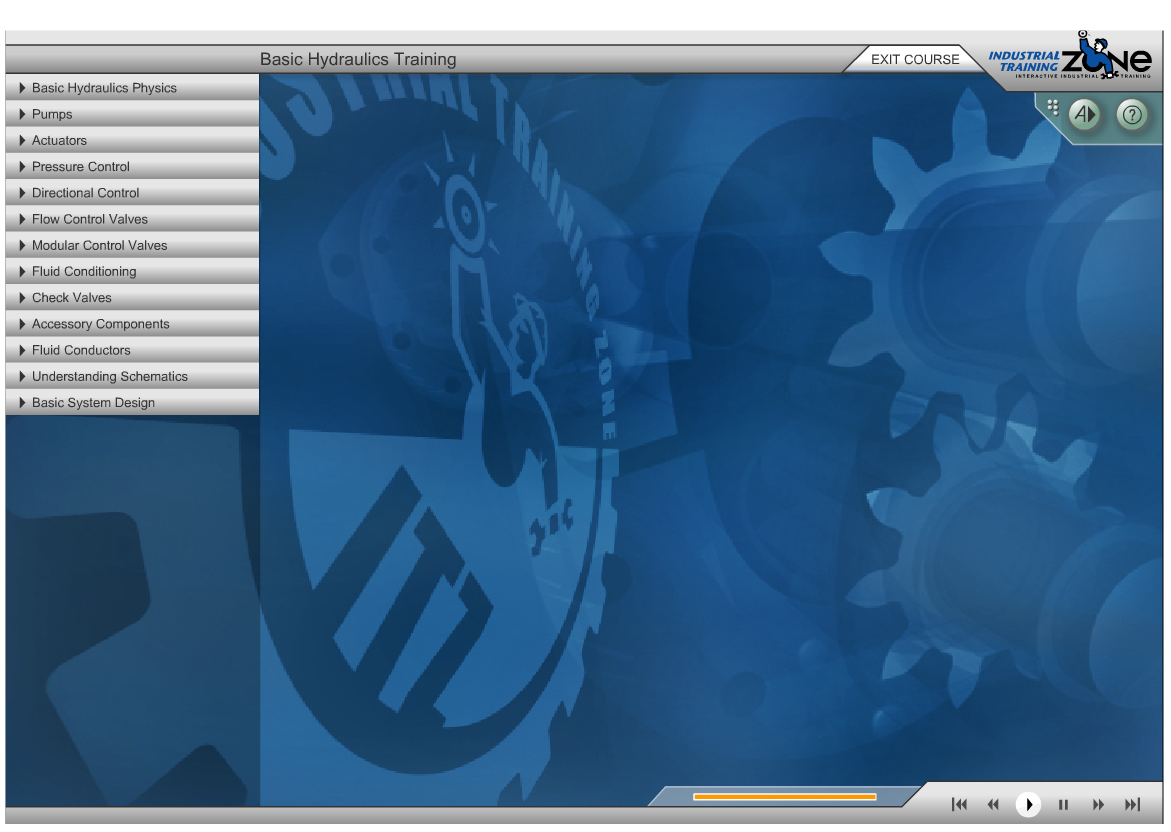Select the Actuators menu item
The width and height of the screenshot is (1171, 832).
(x=132, y=140)
